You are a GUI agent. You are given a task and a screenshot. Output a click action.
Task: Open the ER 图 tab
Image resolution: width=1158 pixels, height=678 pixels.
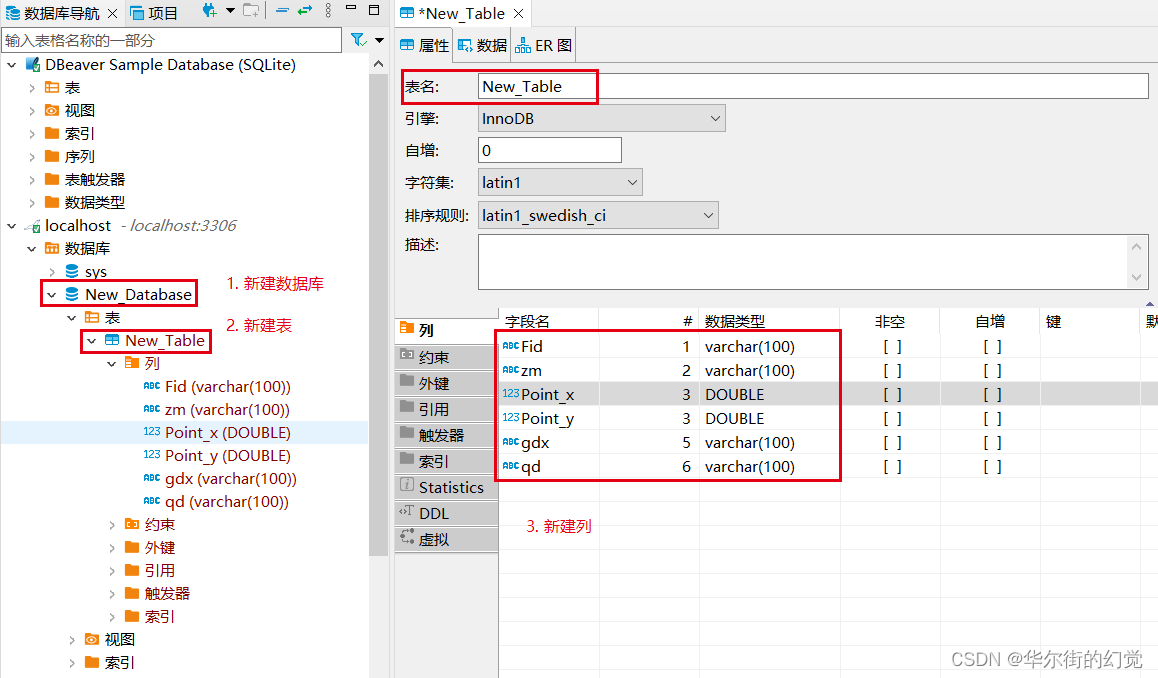544,45
